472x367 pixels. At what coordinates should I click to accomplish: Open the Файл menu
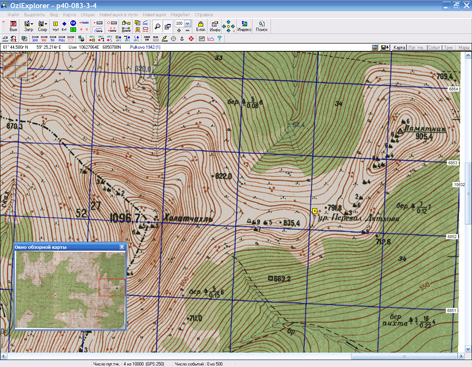[13, 15]
